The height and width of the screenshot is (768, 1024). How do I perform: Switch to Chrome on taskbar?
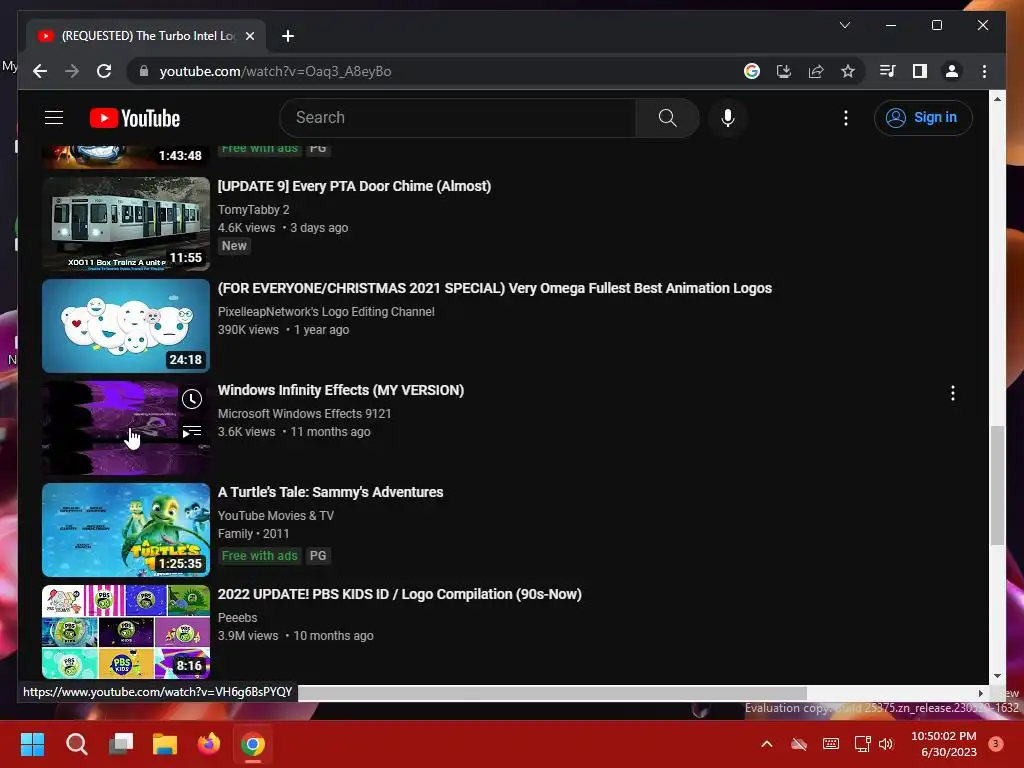point(253,744)
